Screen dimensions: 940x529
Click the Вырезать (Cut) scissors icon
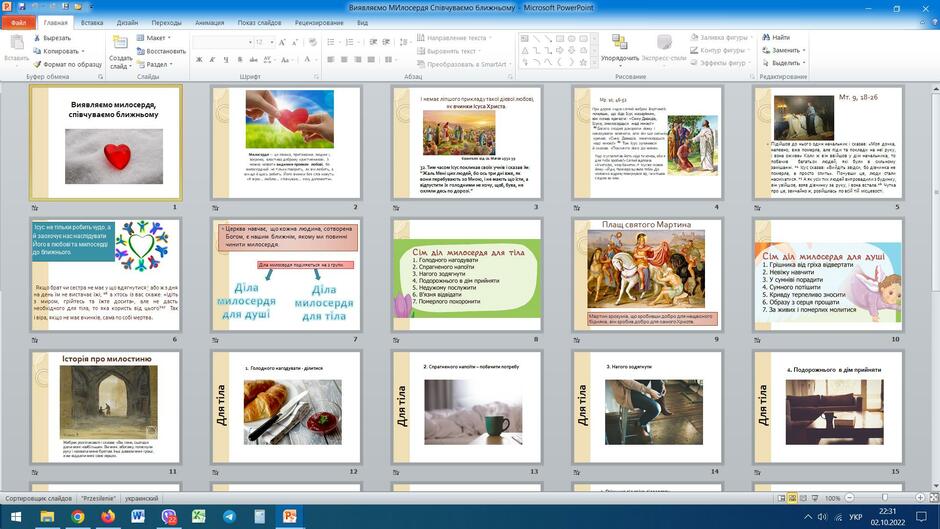point(37,38)
